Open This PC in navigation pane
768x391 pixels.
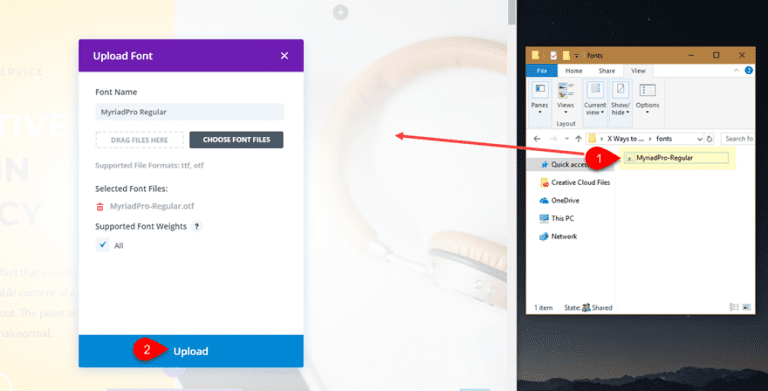pyautogui.click(x=556, y=219)
